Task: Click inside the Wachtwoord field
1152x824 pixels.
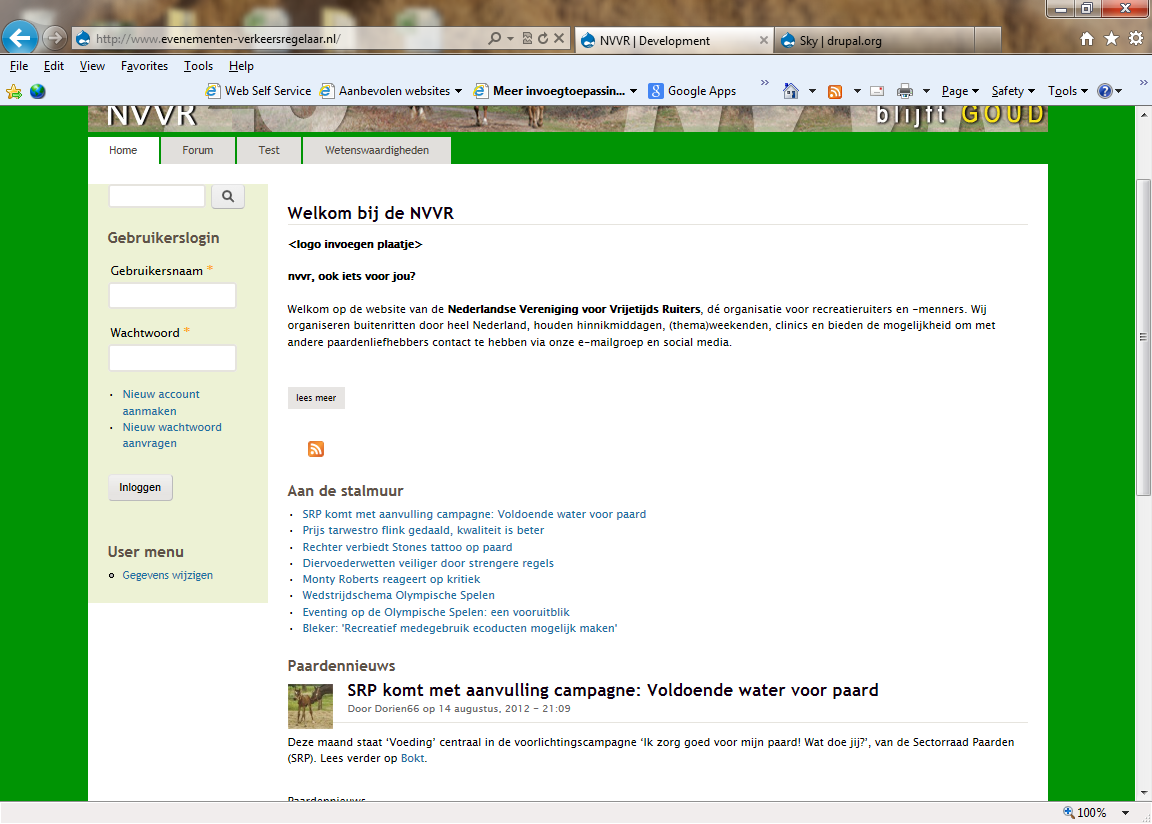Action: [x=173, y=358]
